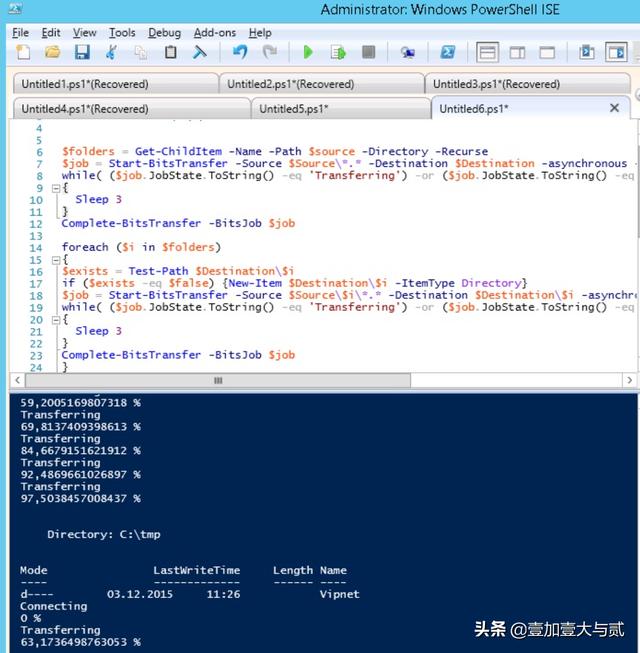Click the horizontal scrollbar thumb
640x653 pixels.
tap(218, 380)
